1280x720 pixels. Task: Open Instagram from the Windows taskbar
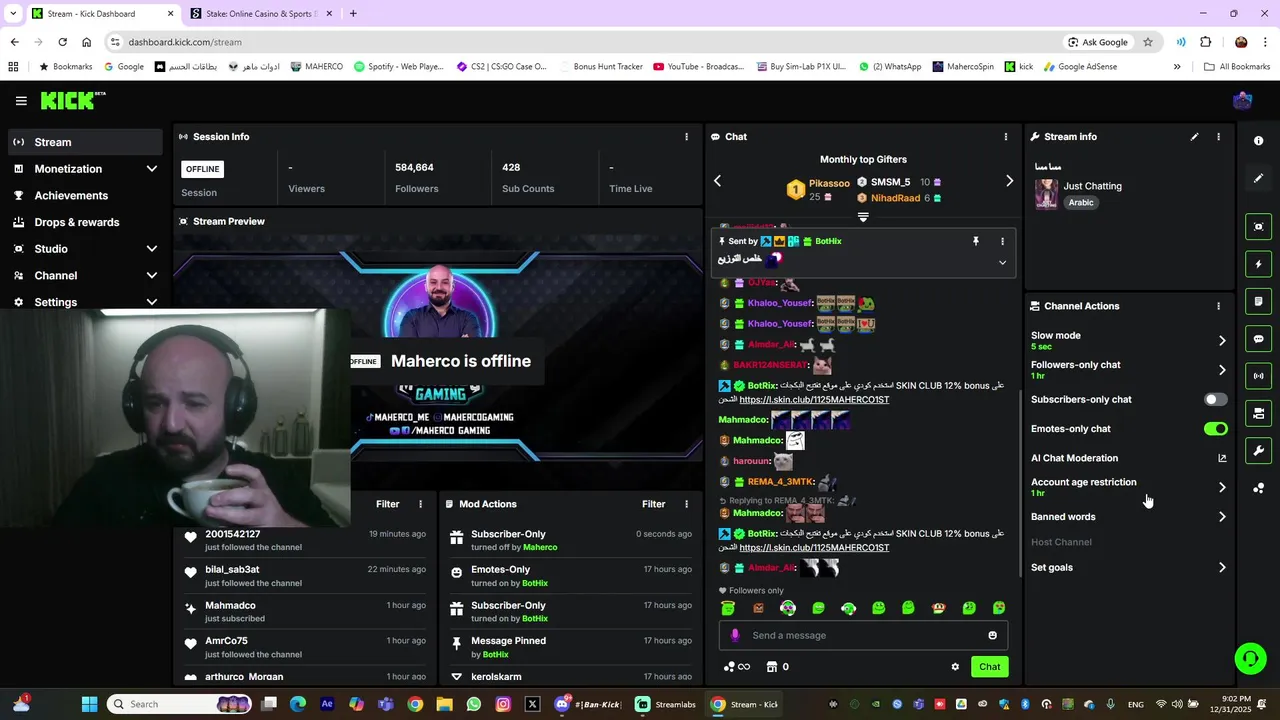pos(503,704)
